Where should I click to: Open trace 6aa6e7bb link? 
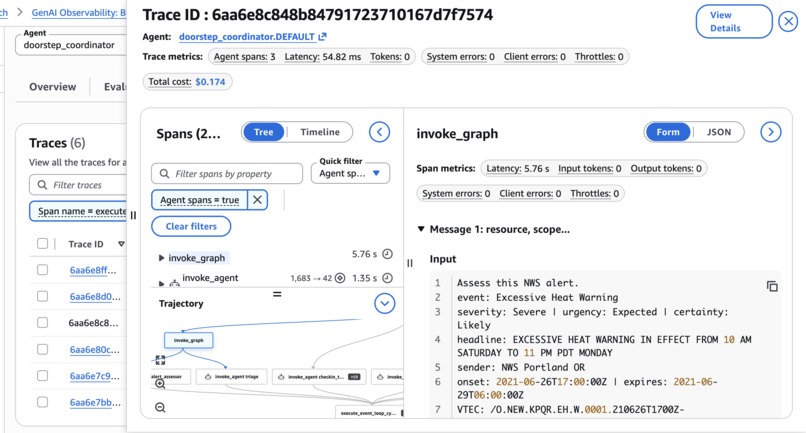click(95, 402)
